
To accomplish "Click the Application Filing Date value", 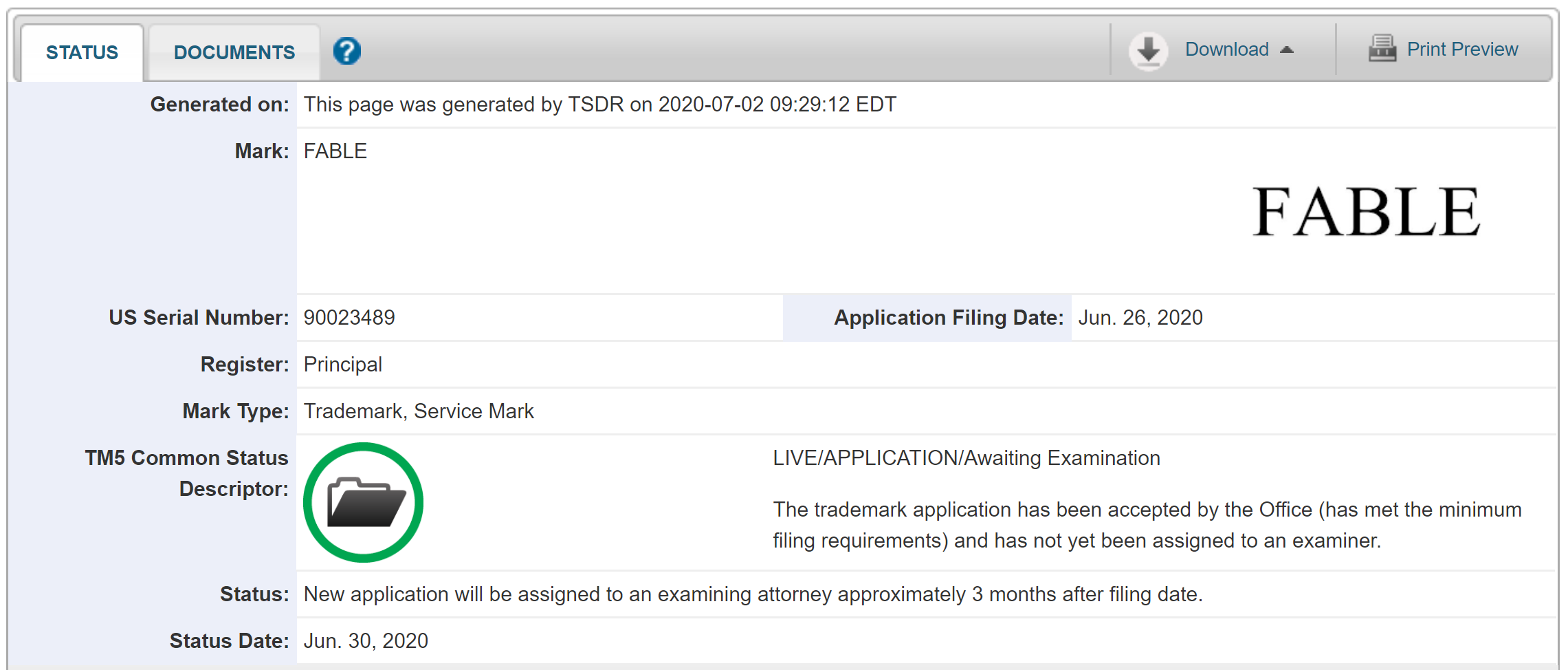I will (1140, 318).
